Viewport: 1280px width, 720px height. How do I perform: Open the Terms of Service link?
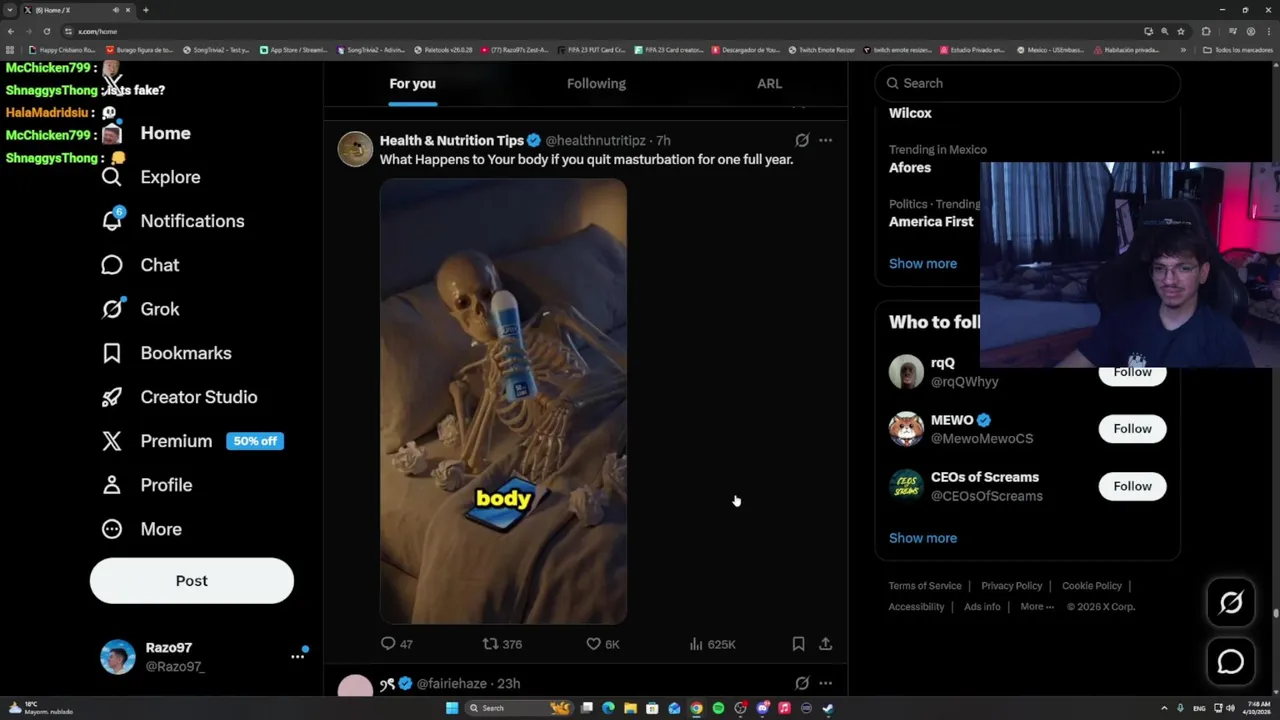[925, 586]
